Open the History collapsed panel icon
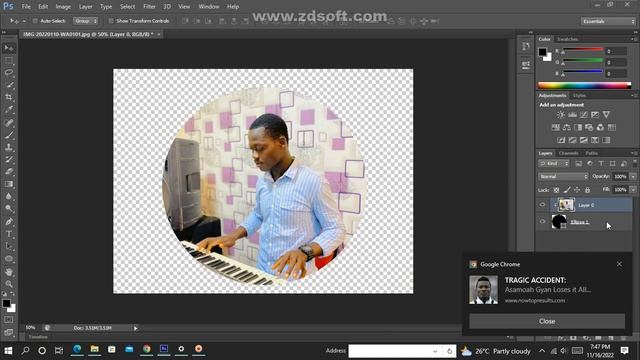Image resolution: width=640 pixels, height=360 pixels. click(526, 46)
